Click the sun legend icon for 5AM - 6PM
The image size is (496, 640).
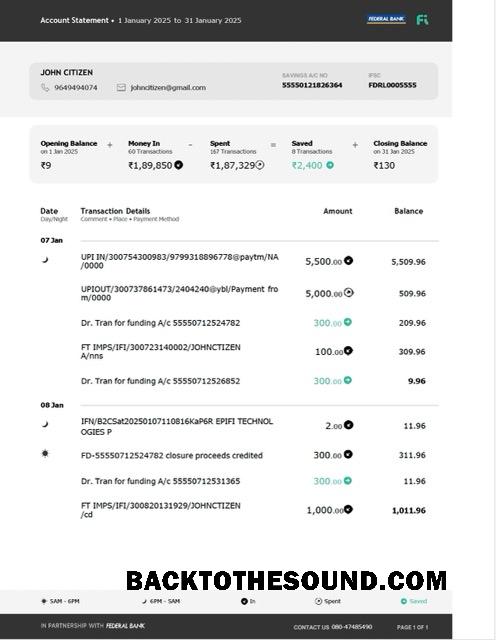[44, 601]
